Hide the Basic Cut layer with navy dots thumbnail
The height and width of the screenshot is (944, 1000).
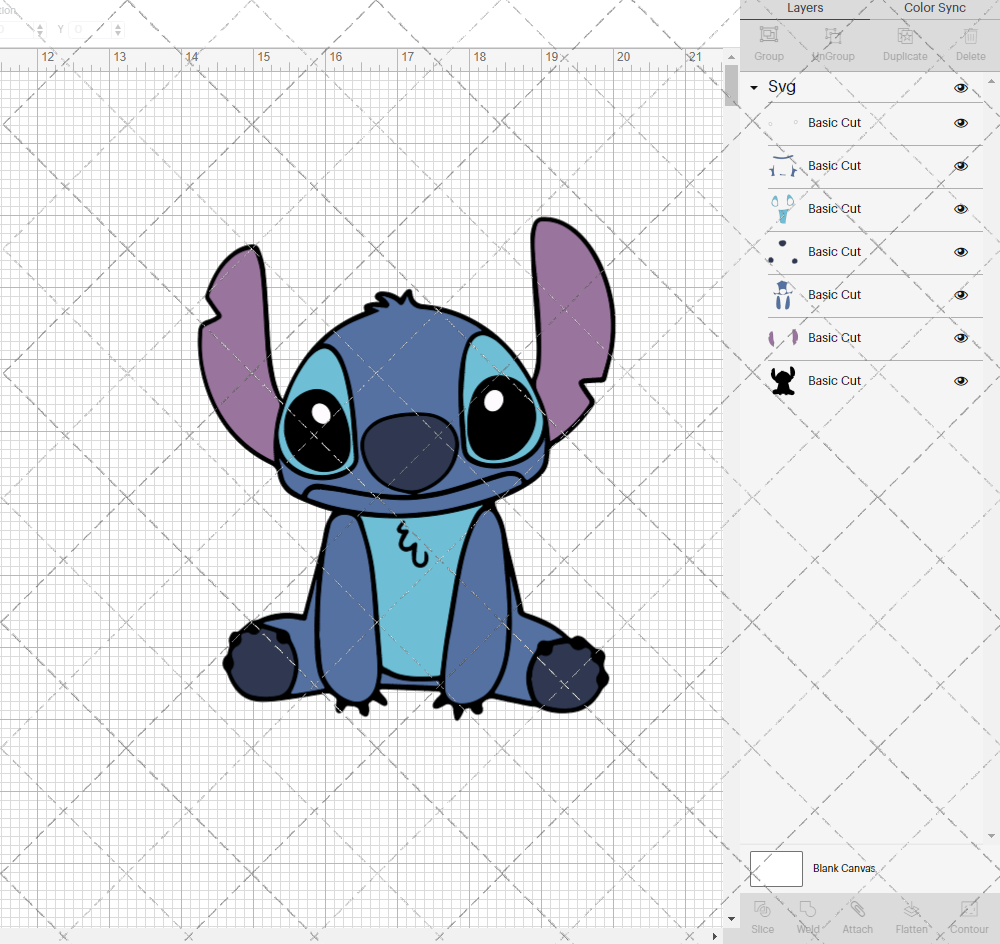point(960,252)
